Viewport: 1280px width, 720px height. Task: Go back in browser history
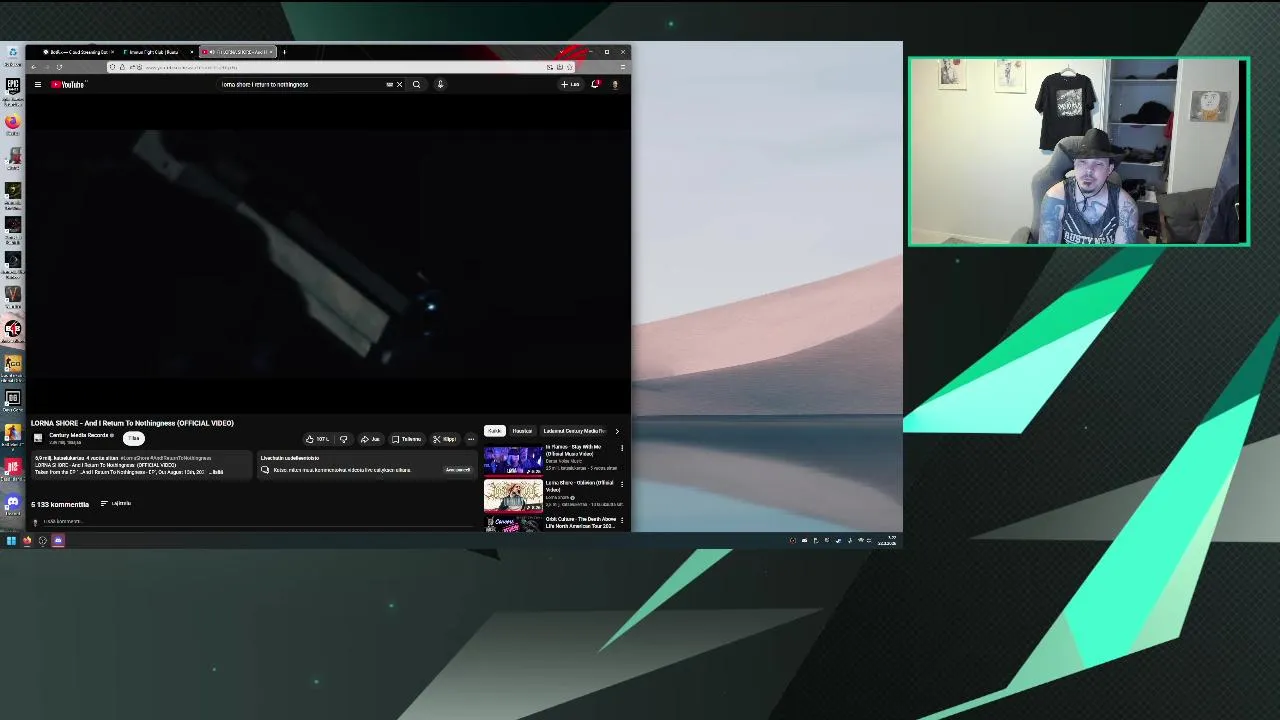[x=33, y=67]
